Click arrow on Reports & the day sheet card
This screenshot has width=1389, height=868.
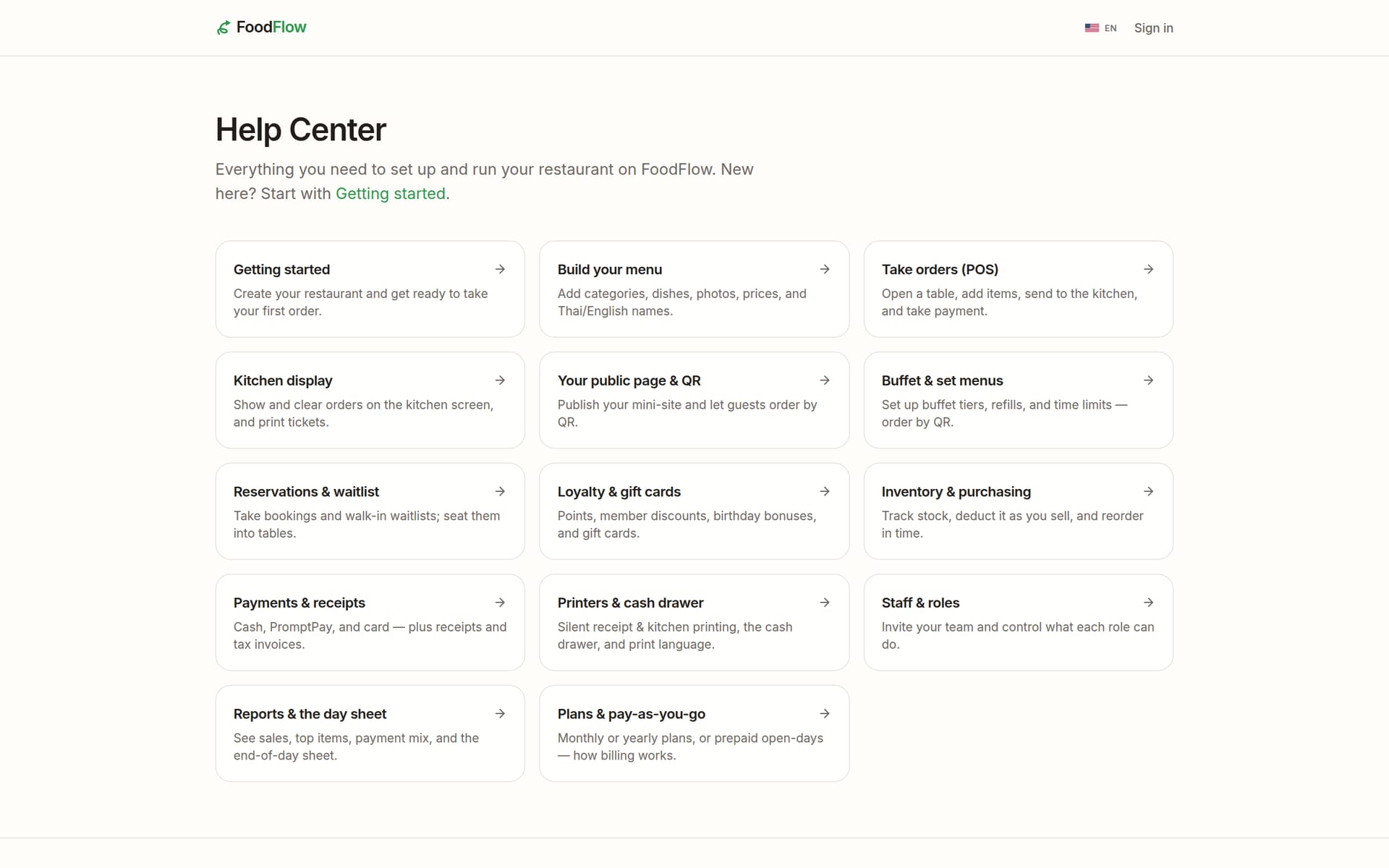pos(500,714)
